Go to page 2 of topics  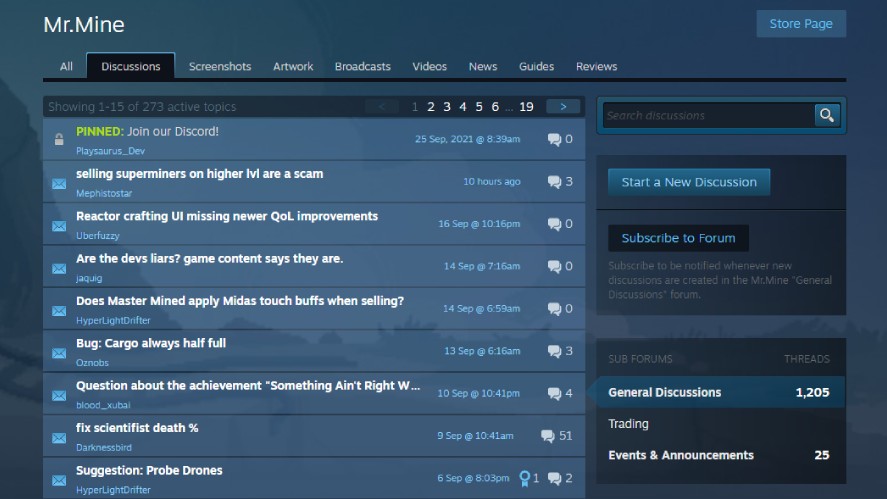click(x=431, y=106)
